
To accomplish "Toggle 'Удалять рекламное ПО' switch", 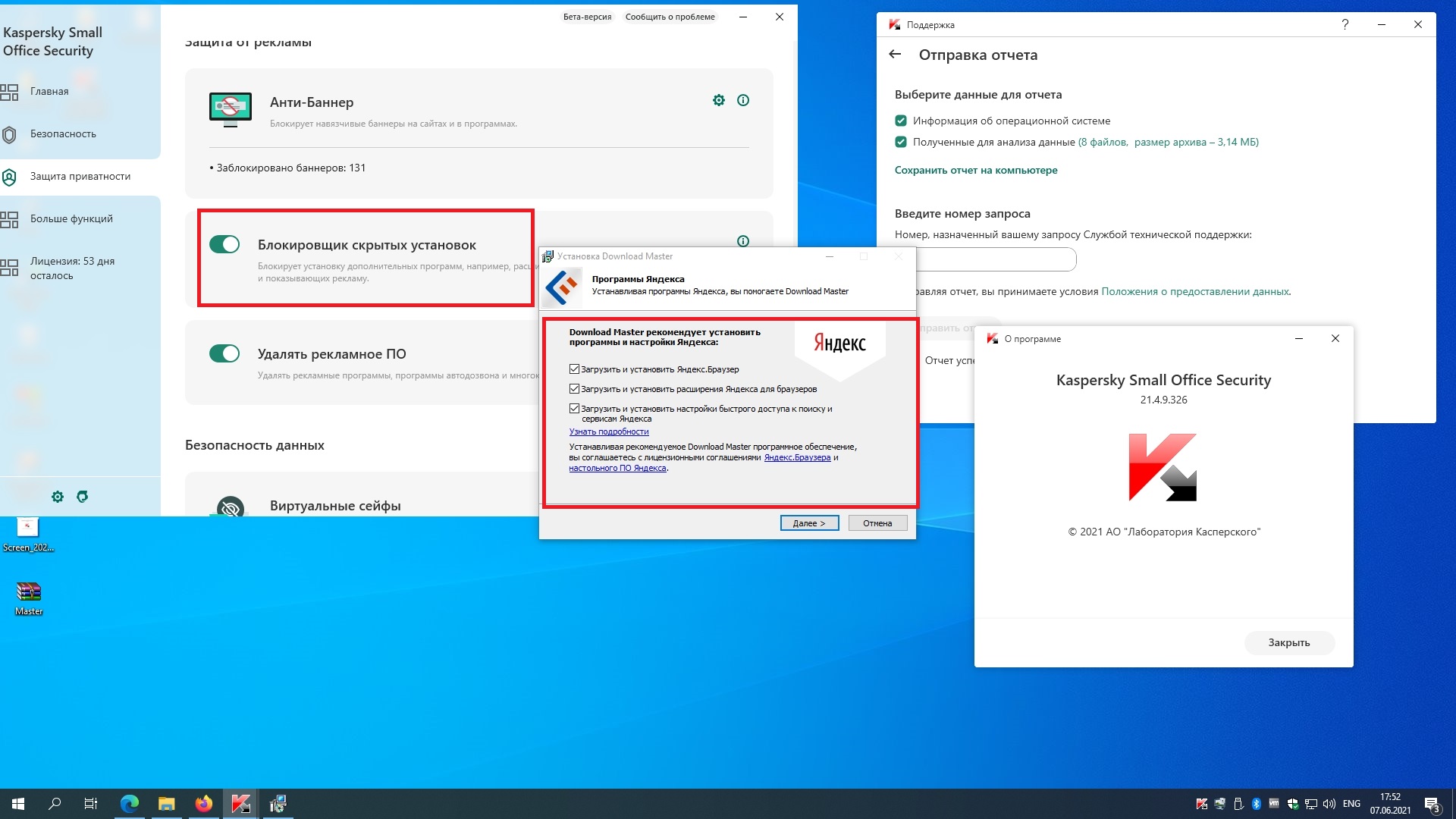I will pyautogui.click(x=224, y=353).
